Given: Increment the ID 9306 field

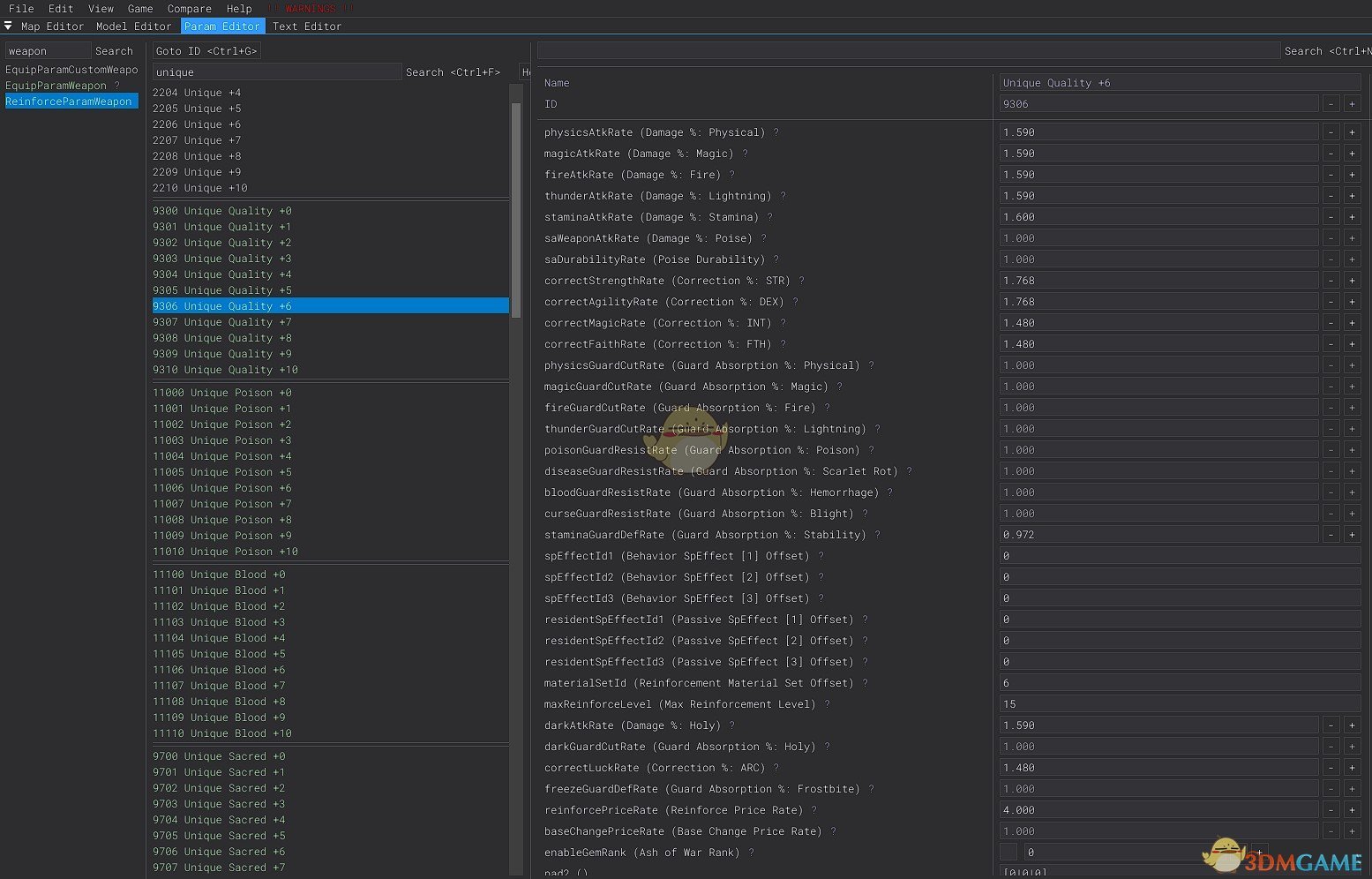Looking at the screenshot, I should (x=1352, y=104).
